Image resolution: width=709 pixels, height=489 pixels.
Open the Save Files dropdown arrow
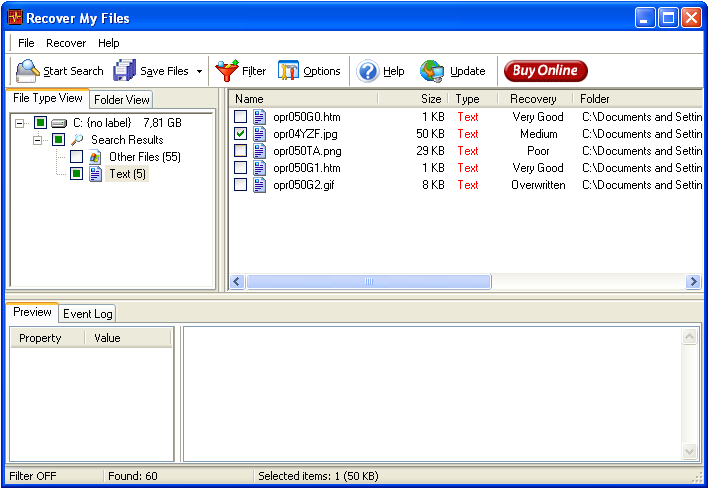click(199, 71)
